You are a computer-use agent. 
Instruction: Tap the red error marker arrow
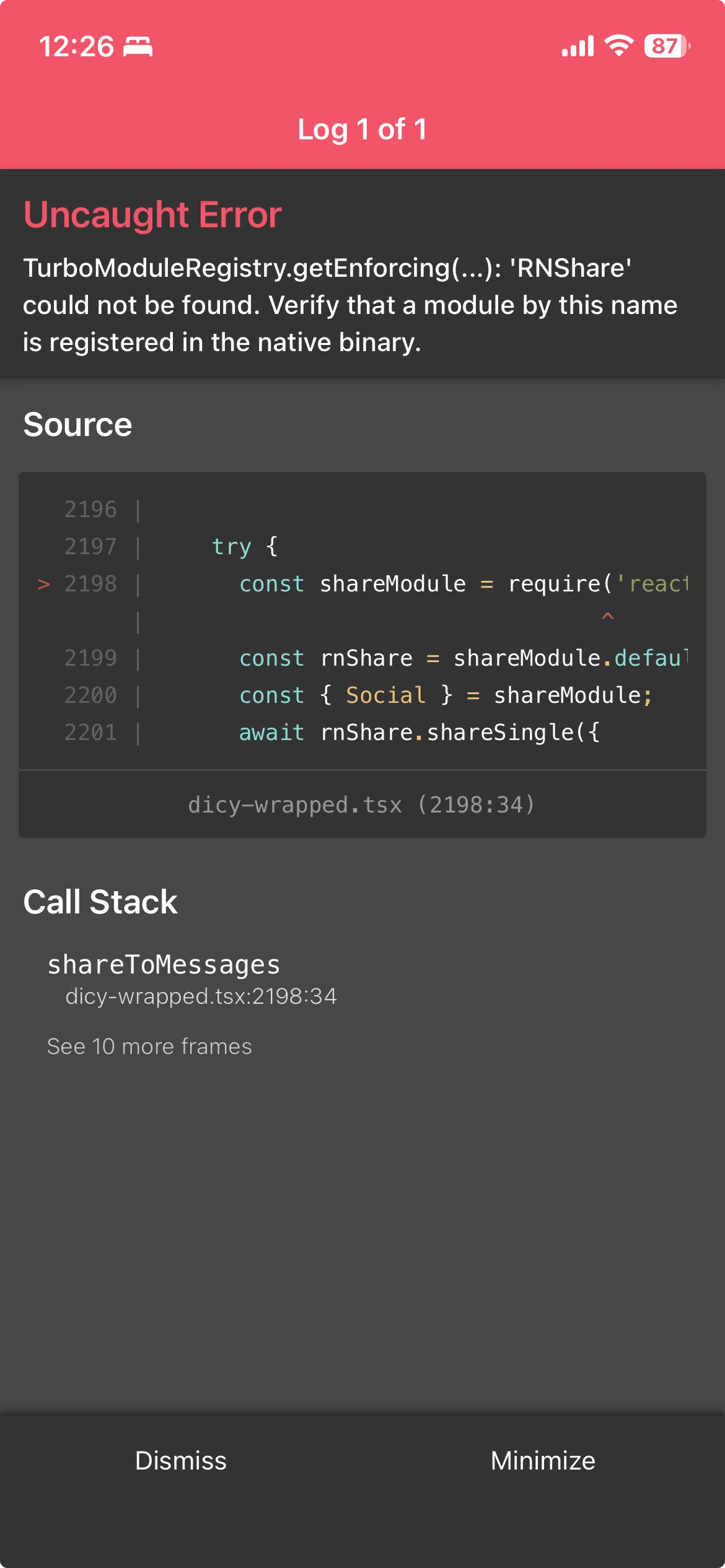click(x=43, y=584)
